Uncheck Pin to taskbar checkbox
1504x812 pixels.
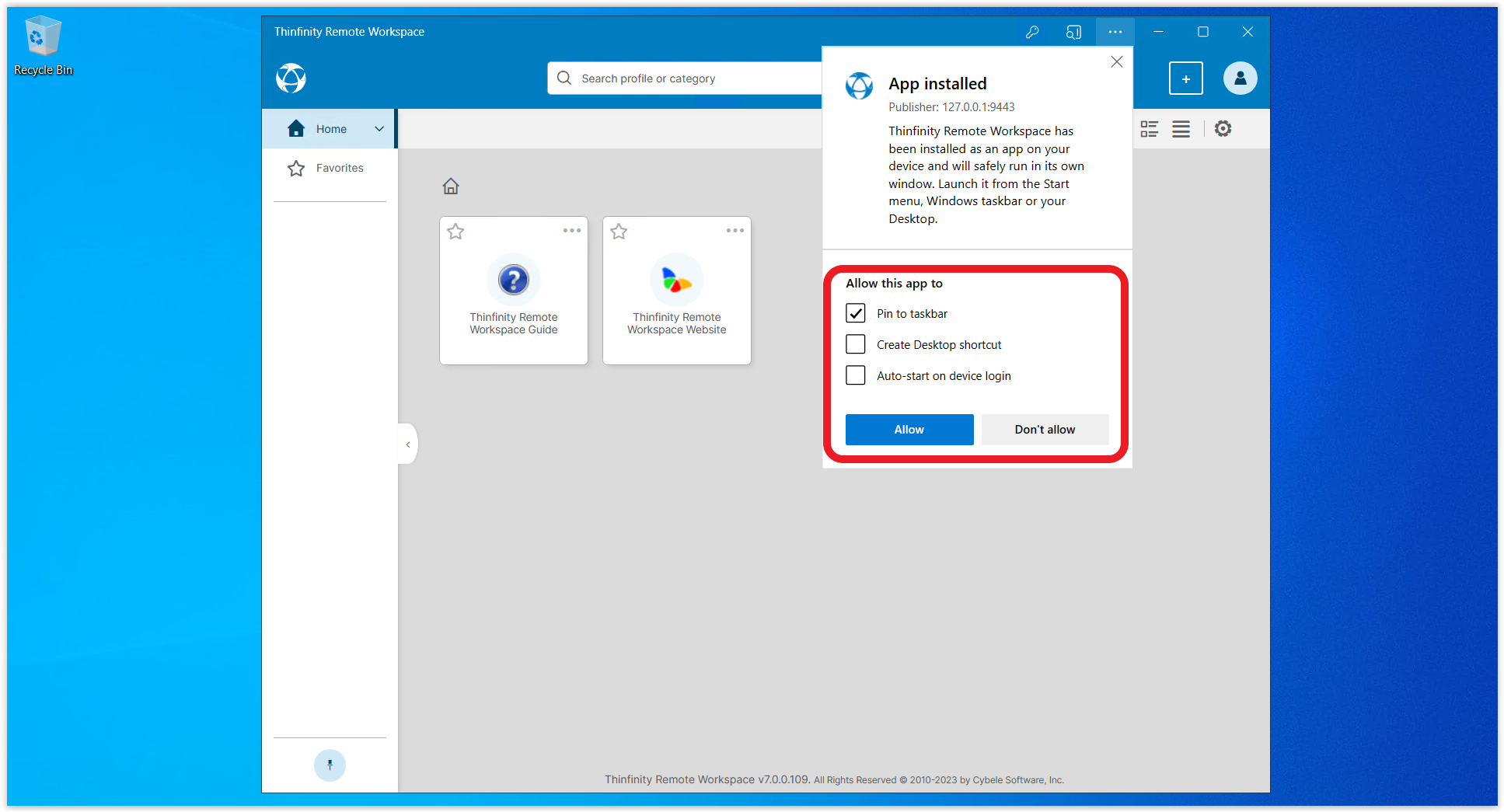[x=856, y=313]
